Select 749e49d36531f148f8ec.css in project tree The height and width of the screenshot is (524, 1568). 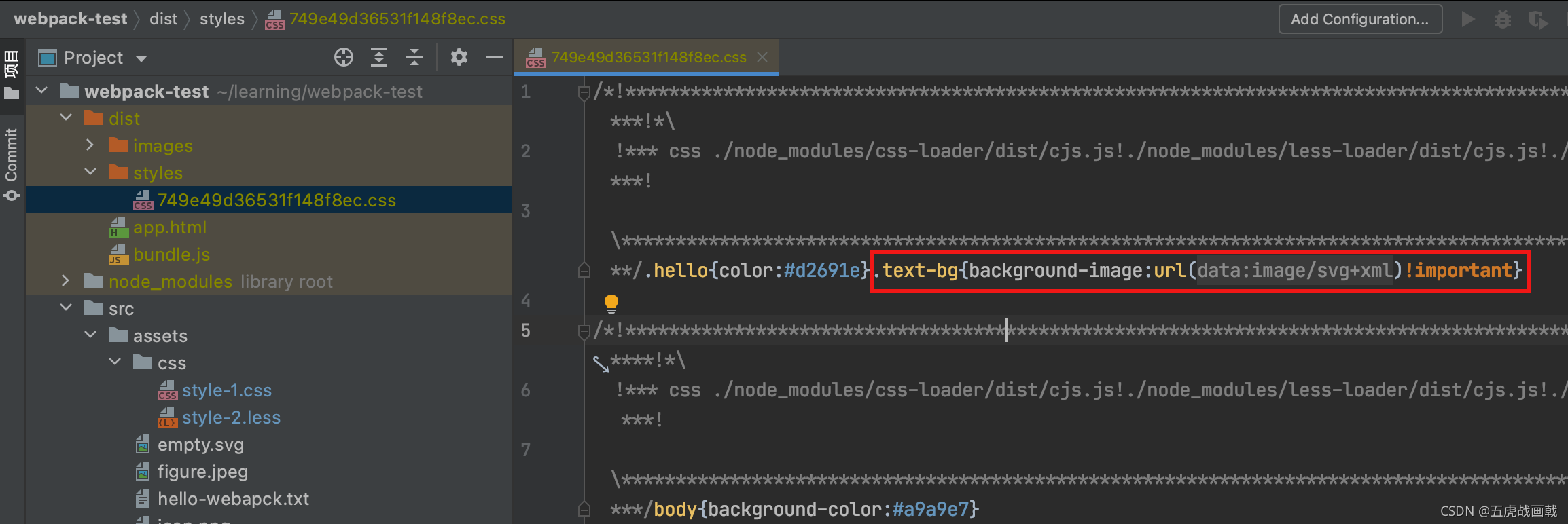(269, 200)
